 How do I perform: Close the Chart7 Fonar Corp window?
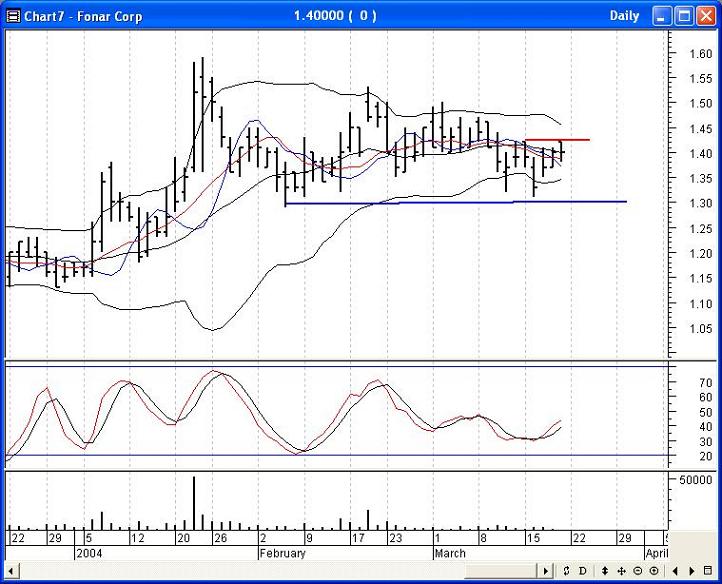pyautogui.click(x=705, y=16)
